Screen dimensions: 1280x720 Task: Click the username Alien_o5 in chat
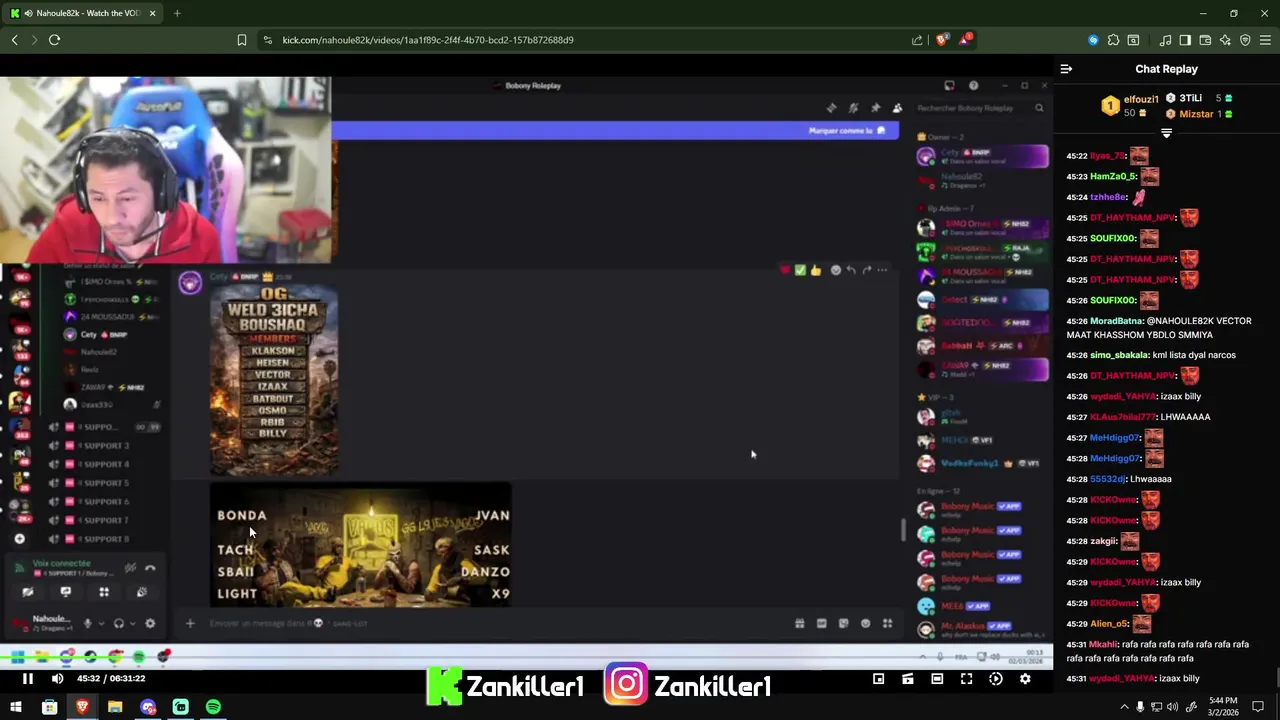pyautogui.click(x=1109, y=624)
